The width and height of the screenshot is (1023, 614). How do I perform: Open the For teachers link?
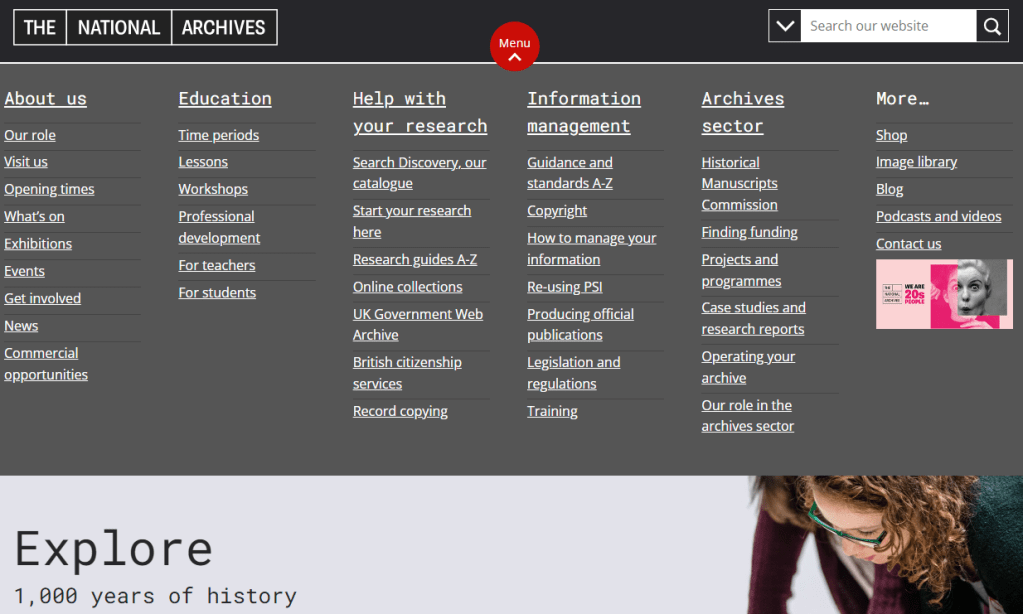217,265
